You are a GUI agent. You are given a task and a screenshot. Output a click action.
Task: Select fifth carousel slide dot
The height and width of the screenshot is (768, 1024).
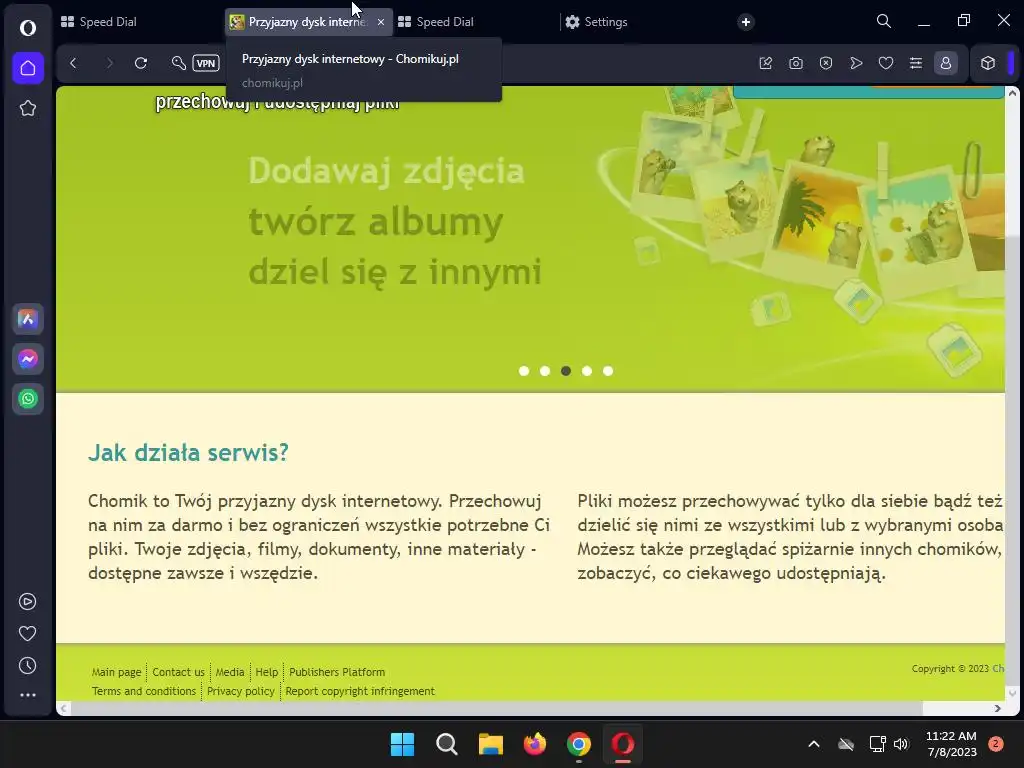pos(608,371)
